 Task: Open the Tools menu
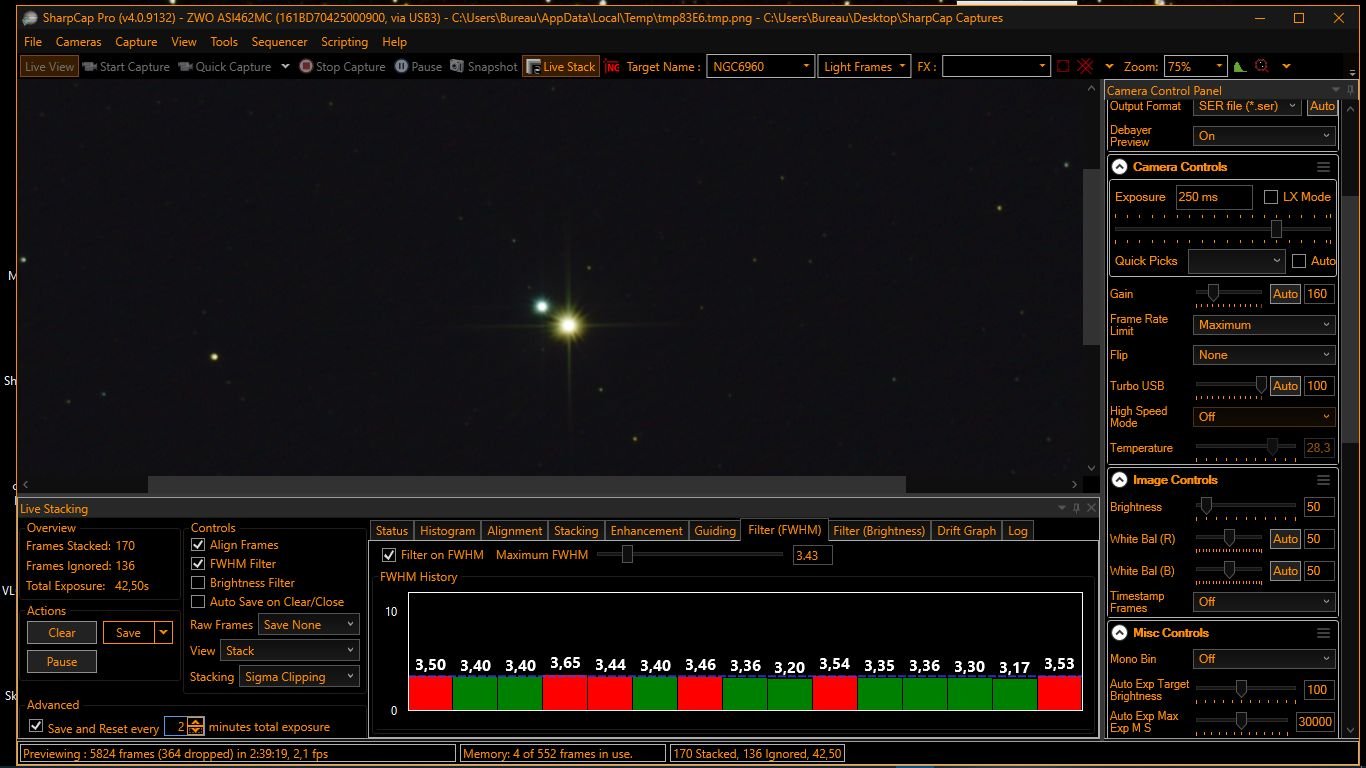click(x=224, y=42)
